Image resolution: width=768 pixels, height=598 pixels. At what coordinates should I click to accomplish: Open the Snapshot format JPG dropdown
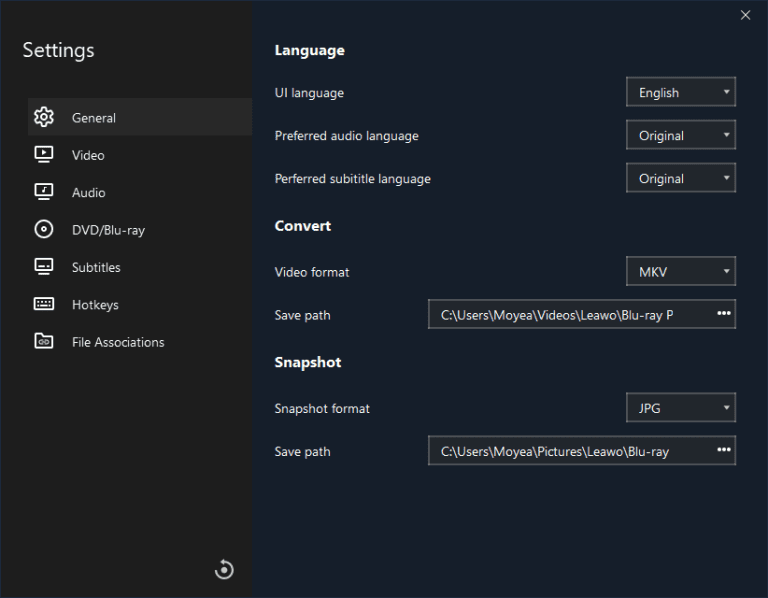point(681,408)
